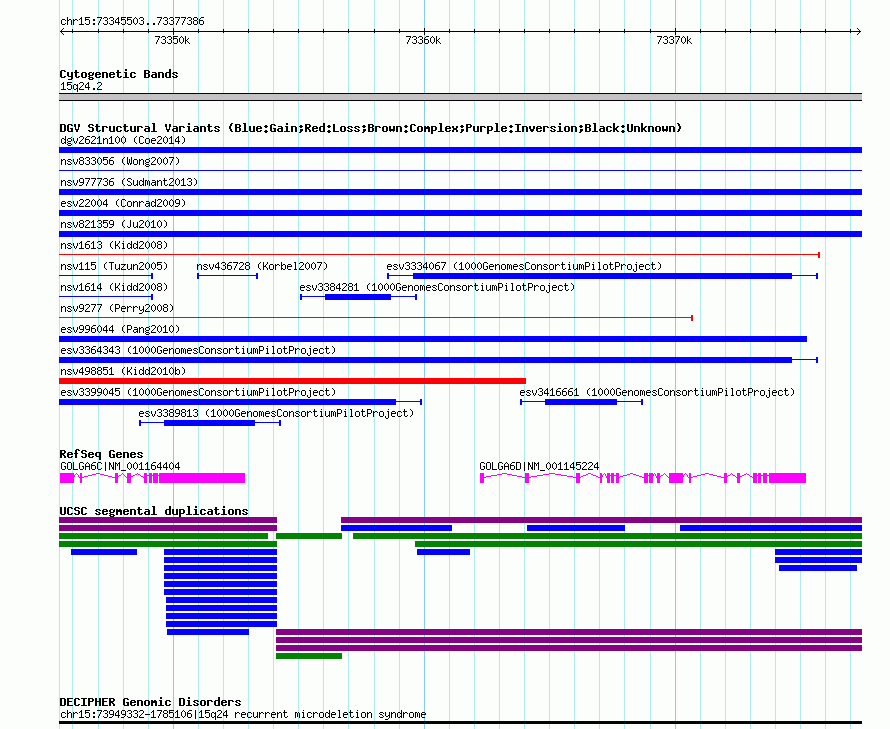
Task: Open the nsv115 (Tuzun2005) variant
Action: pyautogui.click(x=114, y=266)
